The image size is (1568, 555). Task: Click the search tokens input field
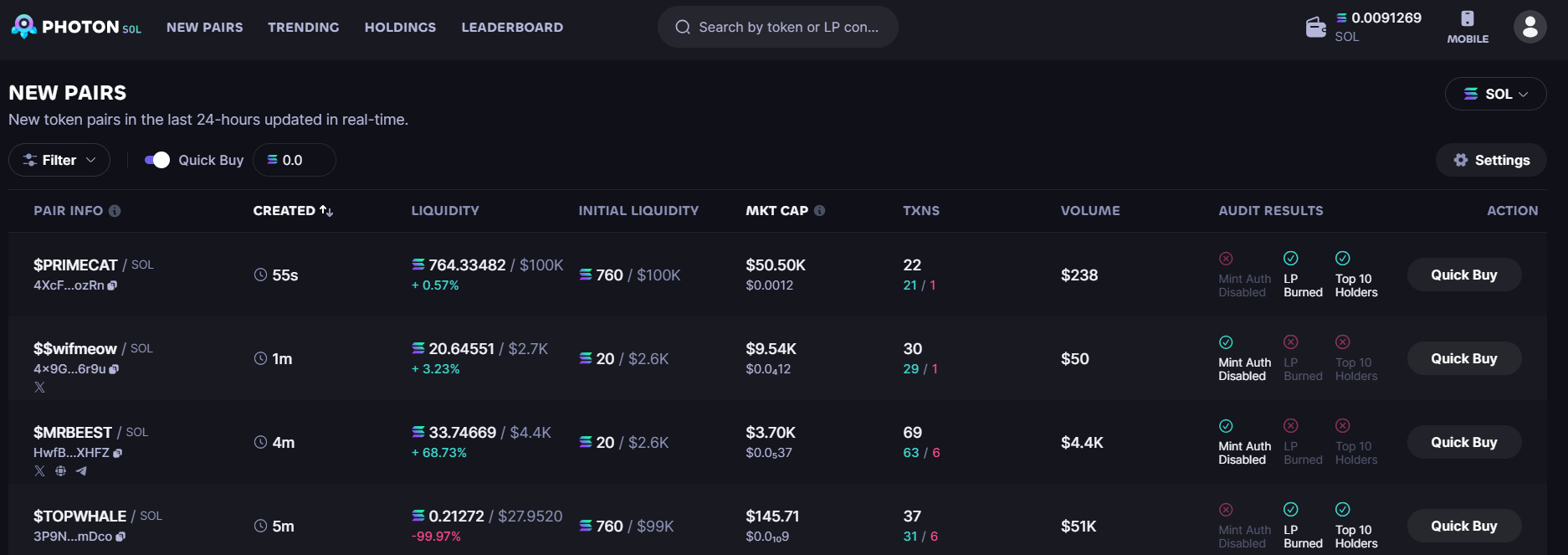point(777,27)
